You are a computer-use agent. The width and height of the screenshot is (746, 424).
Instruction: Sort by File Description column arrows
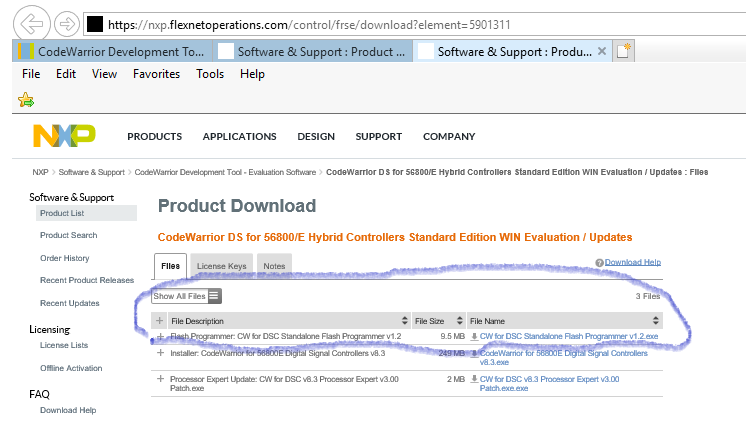[x=404, y=321]
